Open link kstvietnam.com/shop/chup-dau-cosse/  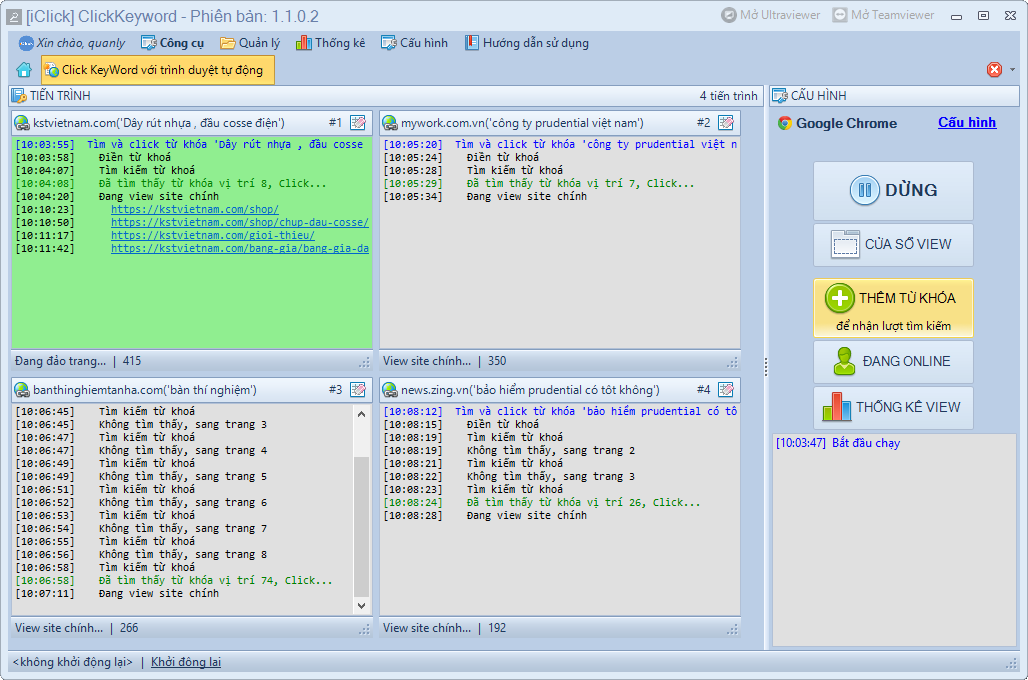pyautogui.click(x=239, y=222)
